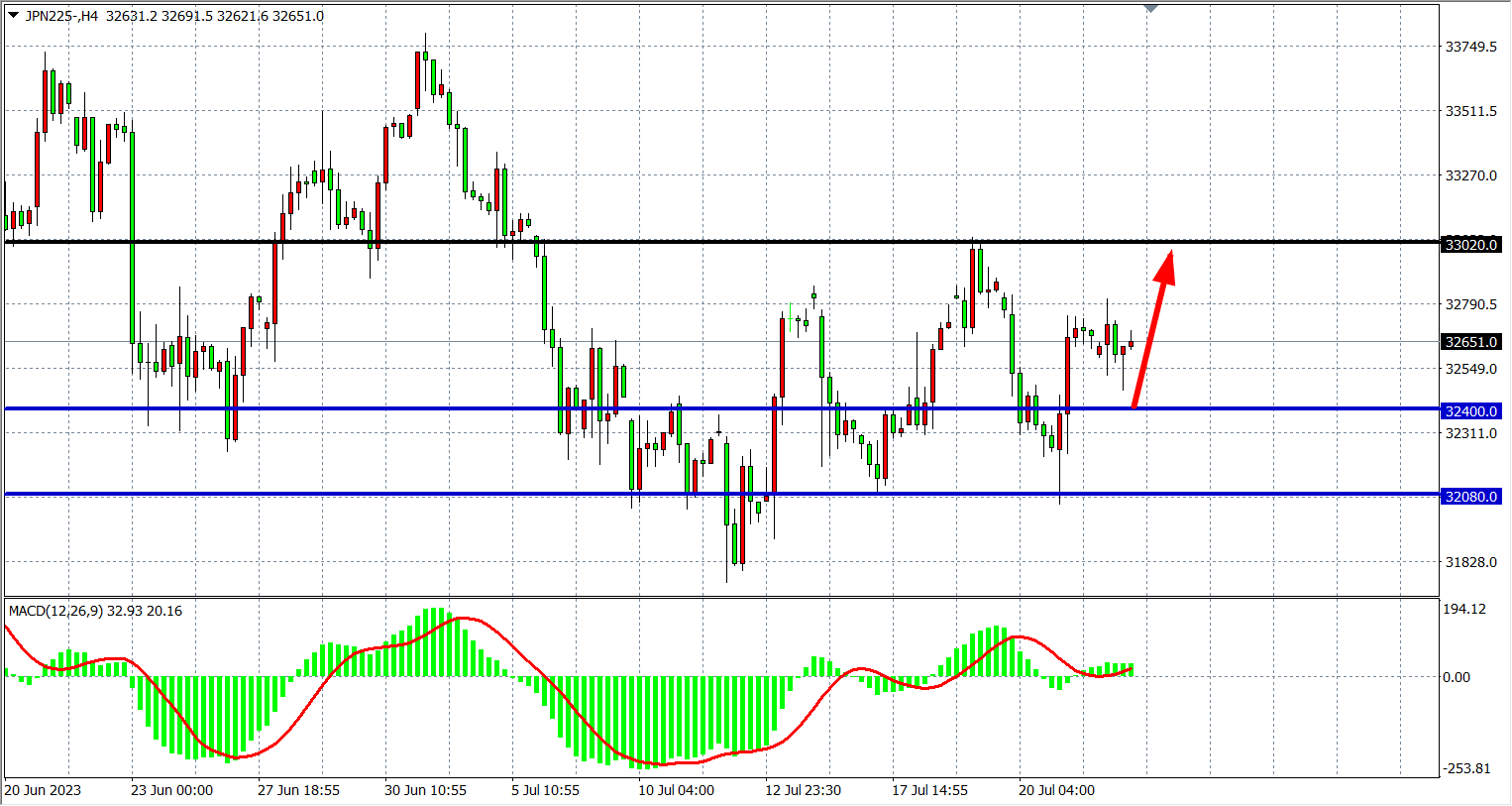Click the blue 32400.0 price tag
The width and height of the screenshot is (1512, 806).
coord(1471,411)
